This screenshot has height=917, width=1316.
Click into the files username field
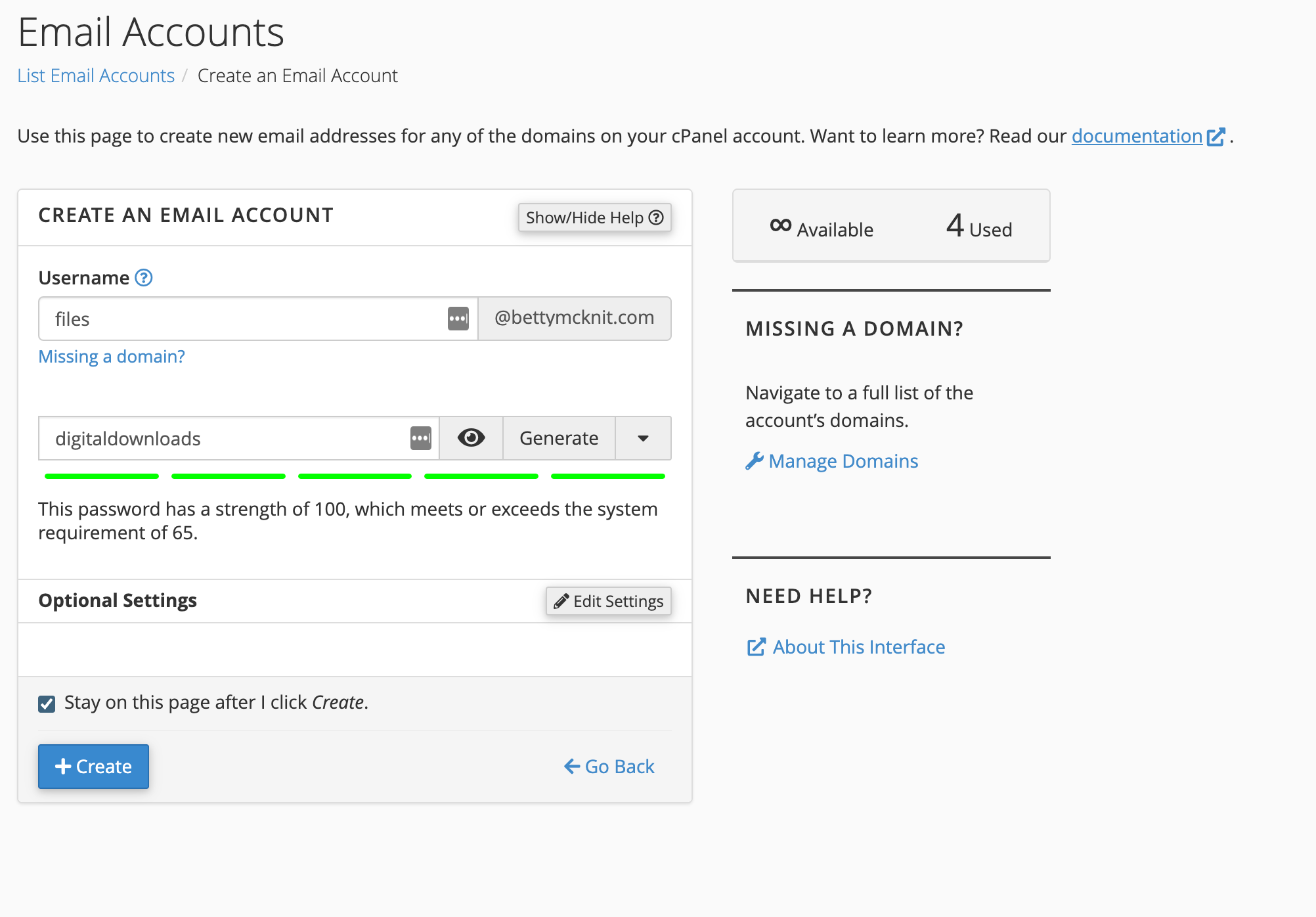click(x=243, y=319)
